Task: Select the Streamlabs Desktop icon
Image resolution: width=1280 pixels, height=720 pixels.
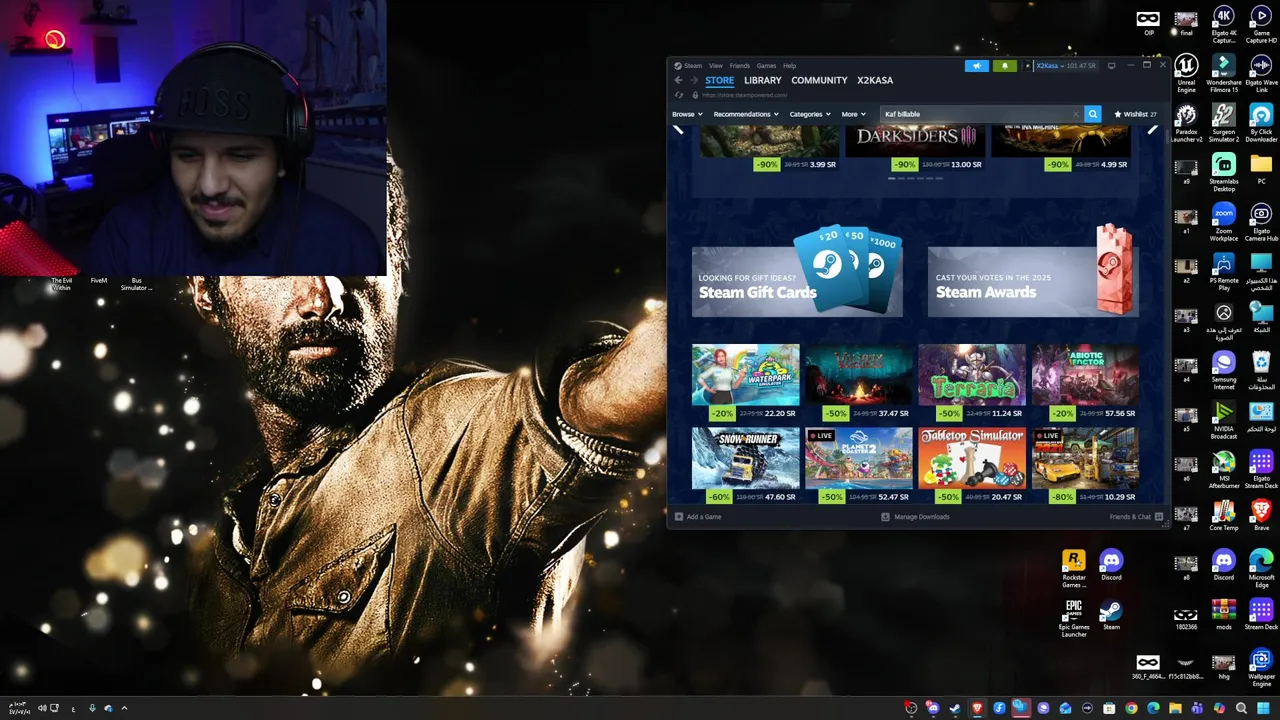Action: (x=1223, y=172)
